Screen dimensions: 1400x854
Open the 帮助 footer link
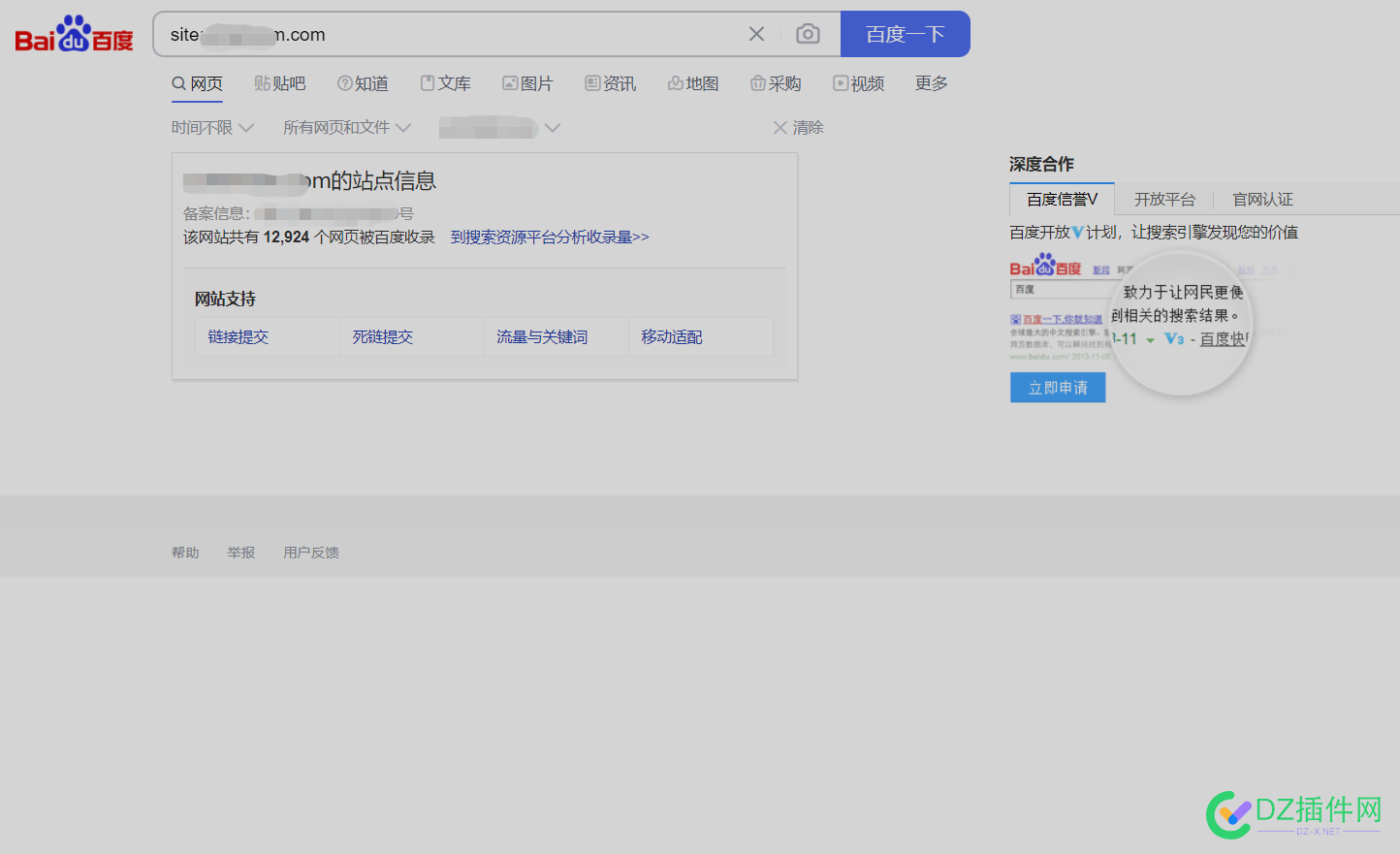pos(185,553)
